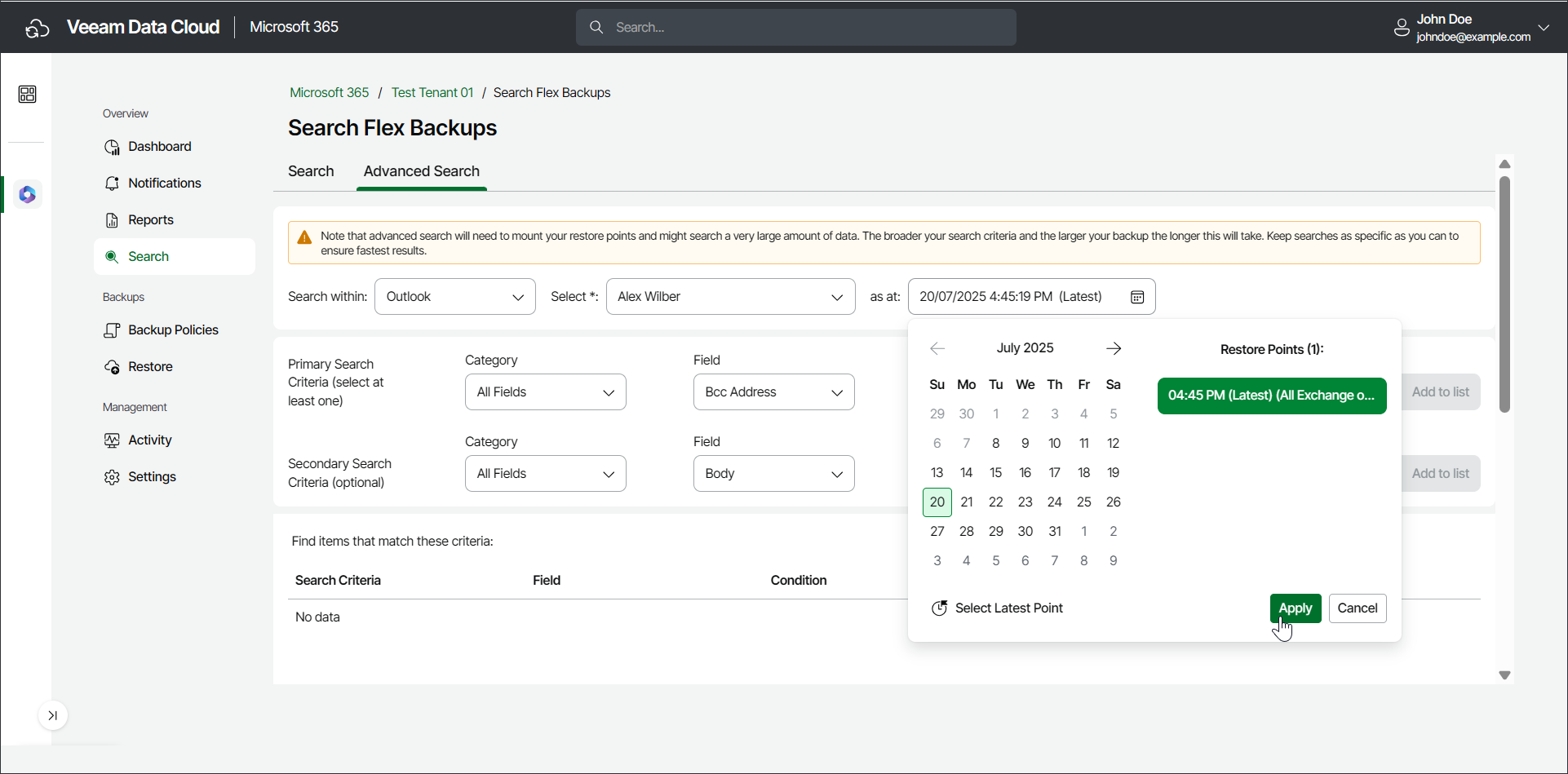Click the calendar icon in the as-at field
Screen dimensions: 1568x774
[1137, 297]
